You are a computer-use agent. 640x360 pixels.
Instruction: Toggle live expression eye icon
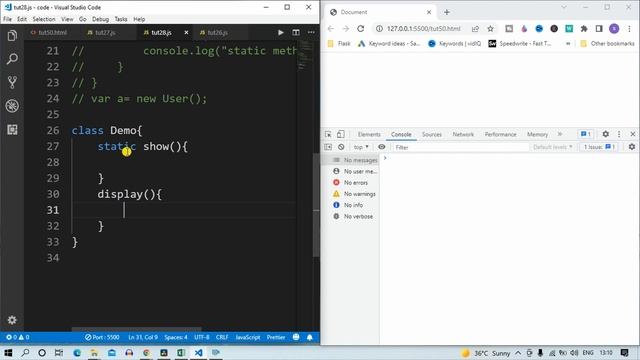coord(382,147)
